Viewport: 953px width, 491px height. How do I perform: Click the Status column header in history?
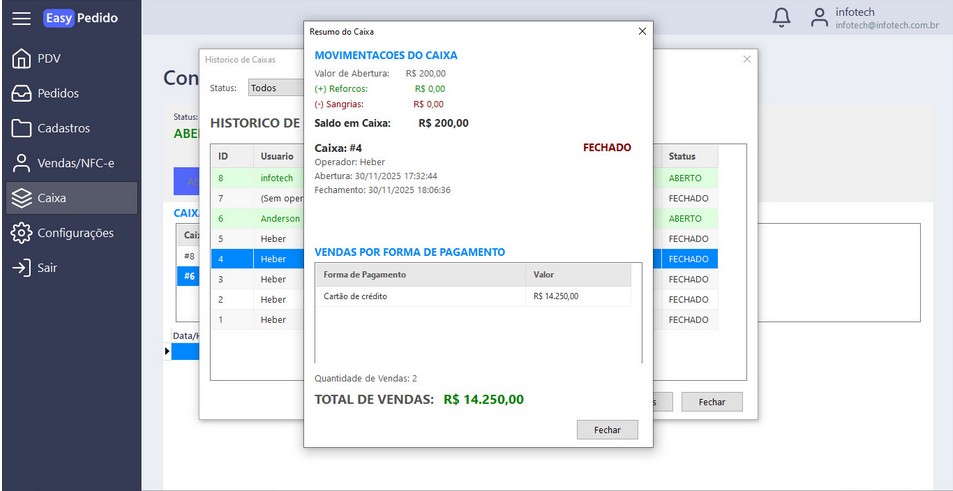coord(689,156)
